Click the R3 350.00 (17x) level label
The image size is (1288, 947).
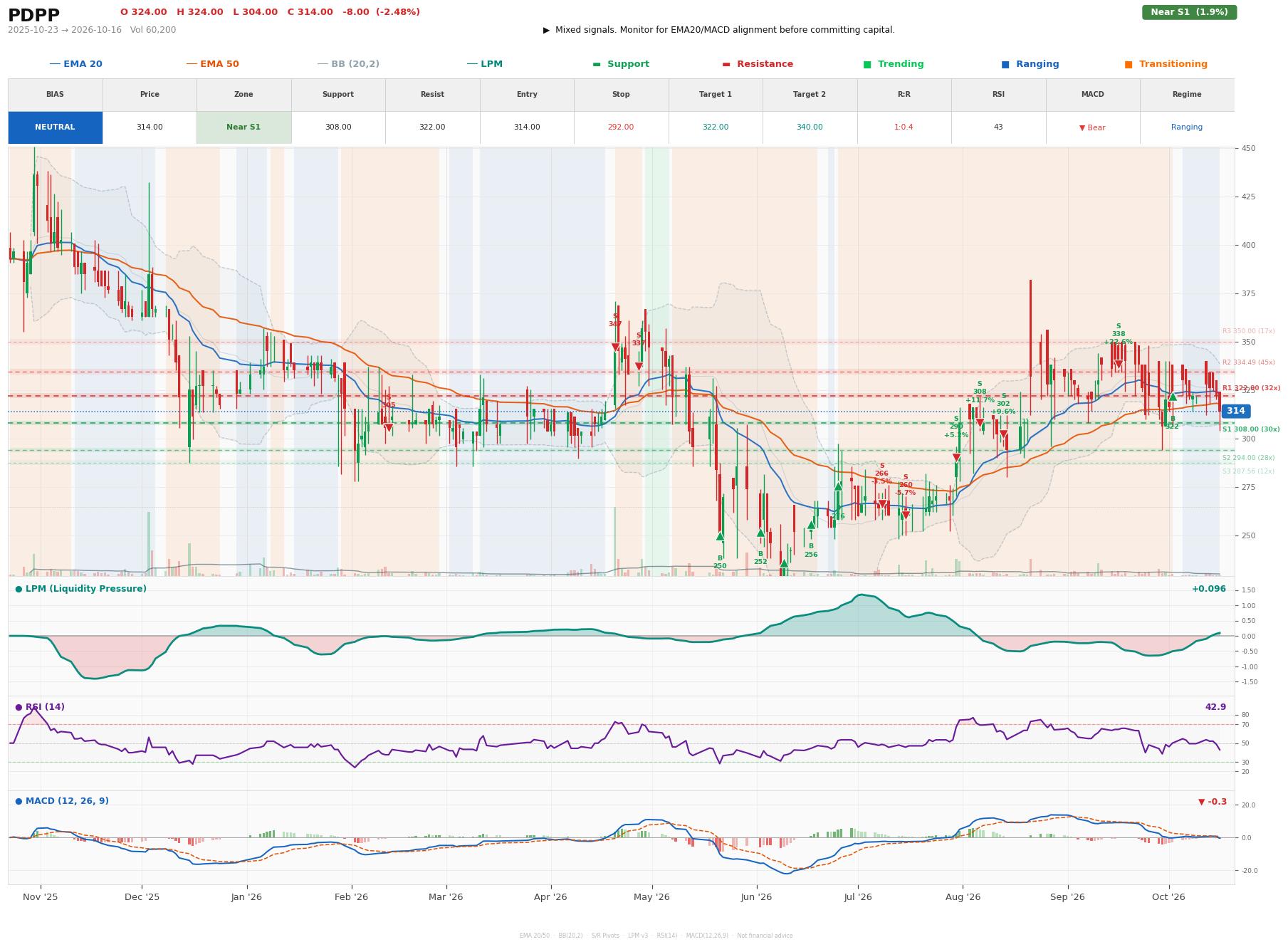[x=1248, y=331]
